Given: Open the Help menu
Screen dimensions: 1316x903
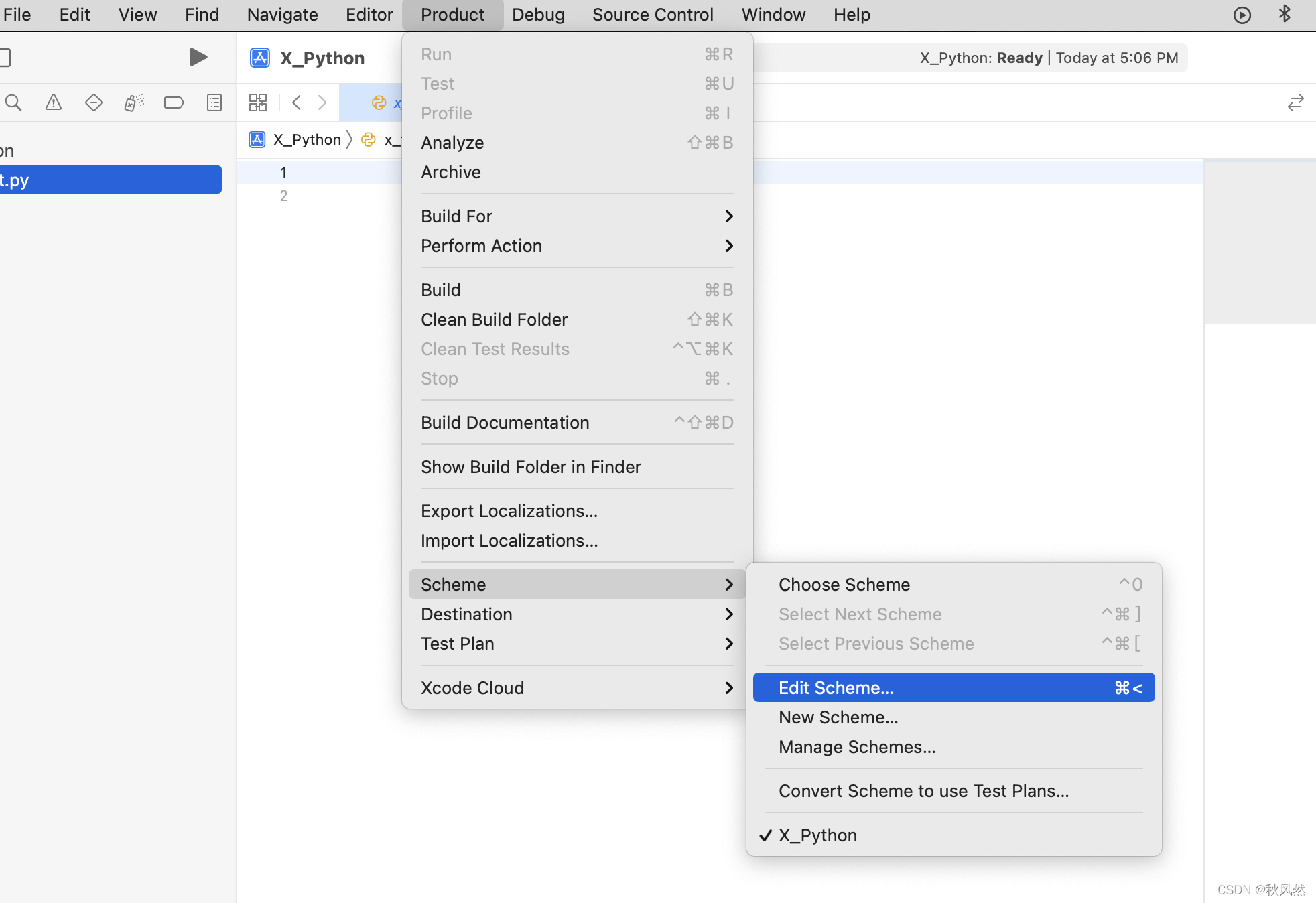Looking at the screenshot, I should point(852,15).
